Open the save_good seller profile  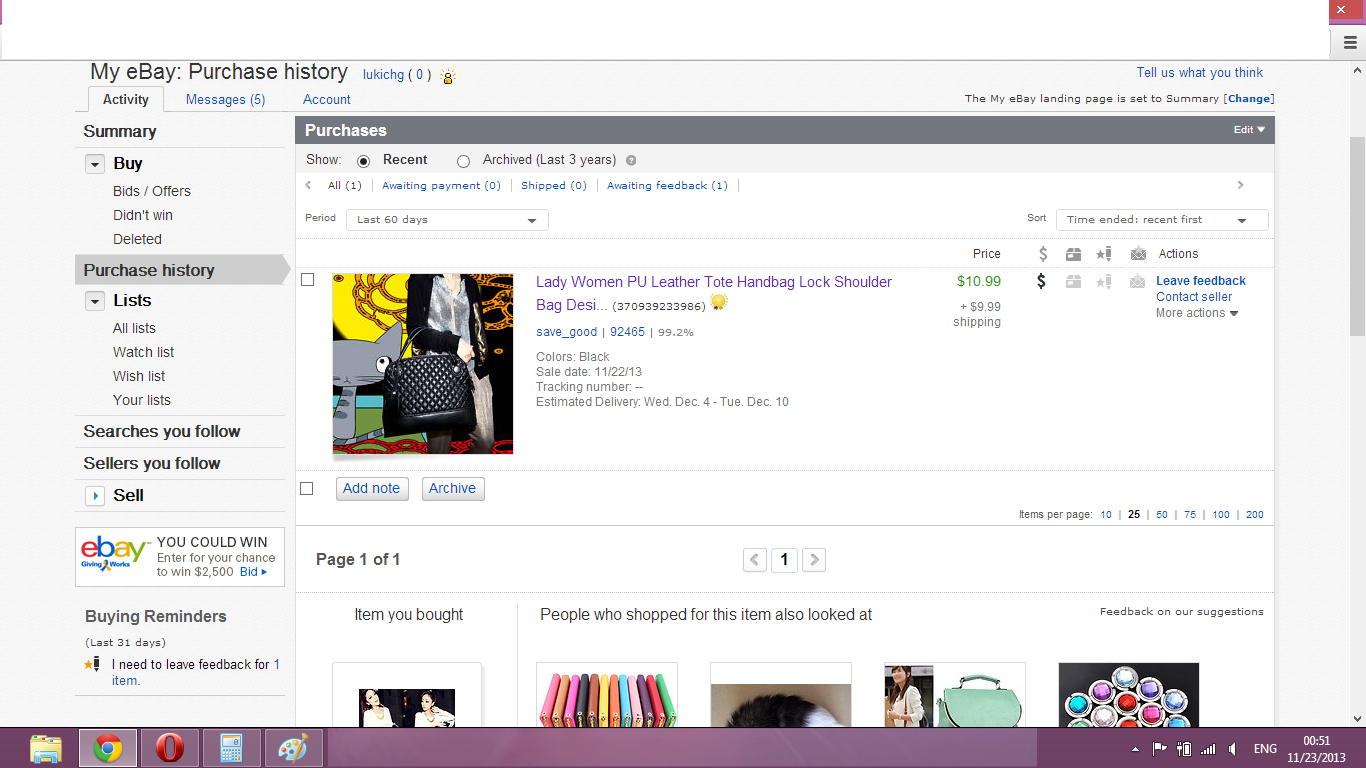click(566, 332)
